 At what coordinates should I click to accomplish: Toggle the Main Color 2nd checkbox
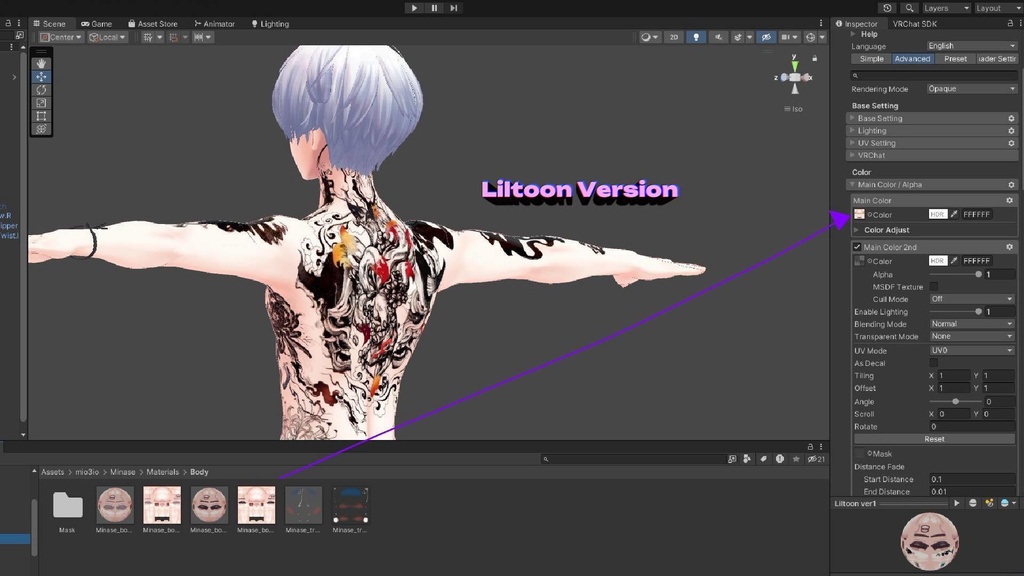coord(857,247)
